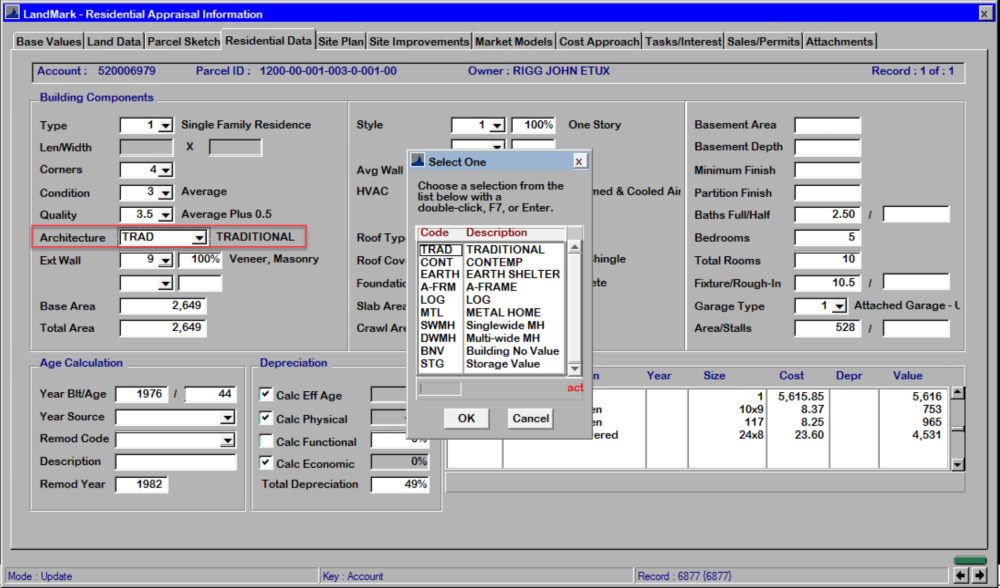Viewport: 1000px width, 588px height.
Task: Click the Garage Area field showing 528
Action: coord(827,328)
